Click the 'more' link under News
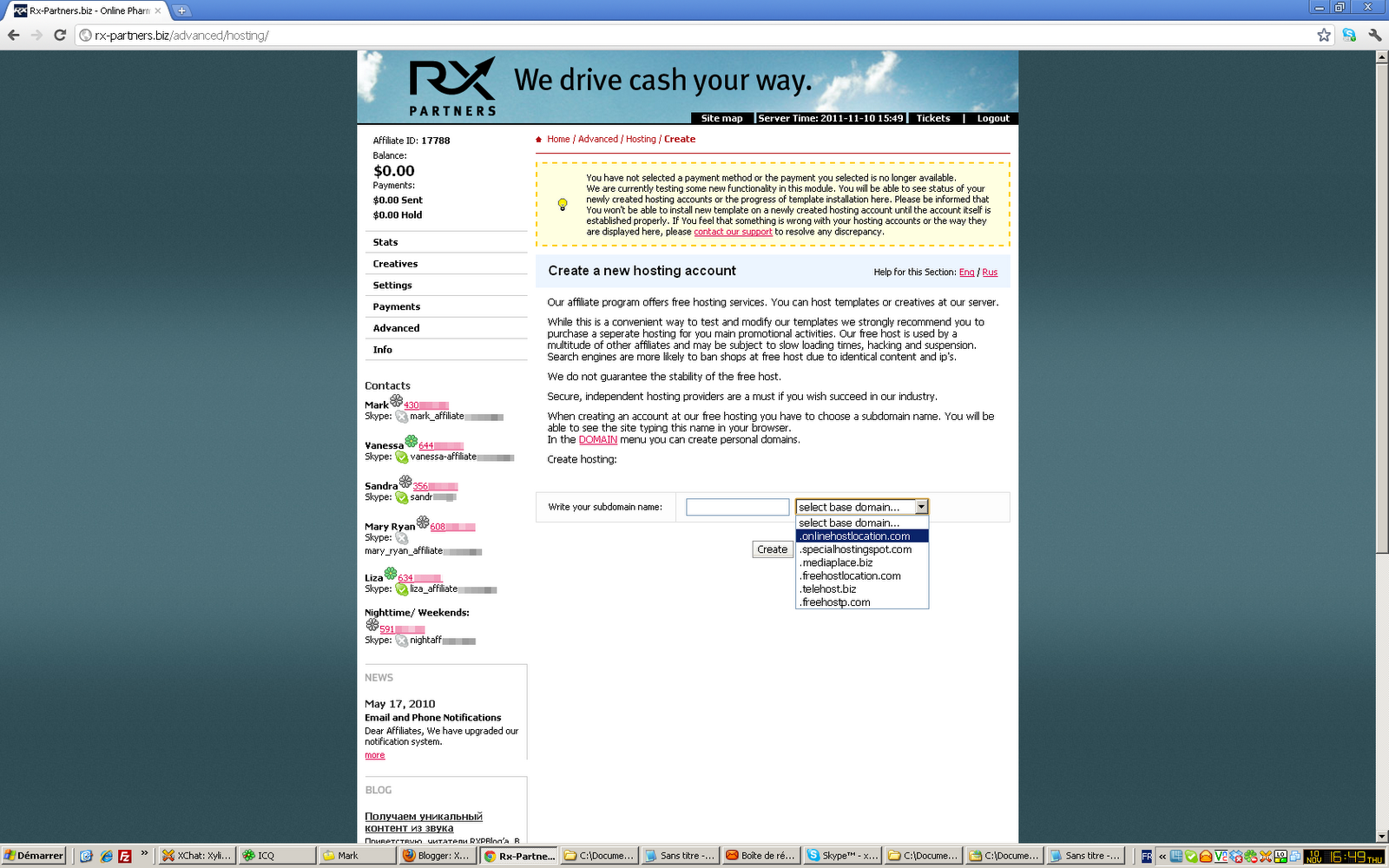The width and height of the screenshot is (1389, 868). (x=374, y=755)
